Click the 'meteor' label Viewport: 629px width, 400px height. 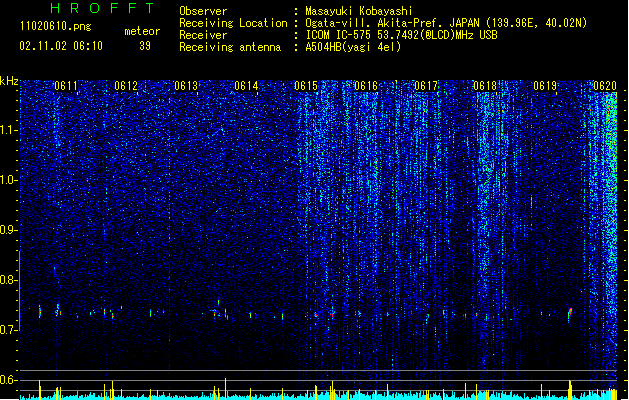(x=142, y=31)
